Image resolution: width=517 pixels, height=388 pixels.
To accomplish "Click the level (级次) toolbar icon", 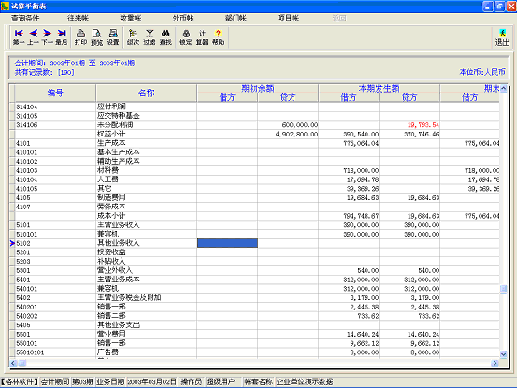I will click(x=133, y=37).
